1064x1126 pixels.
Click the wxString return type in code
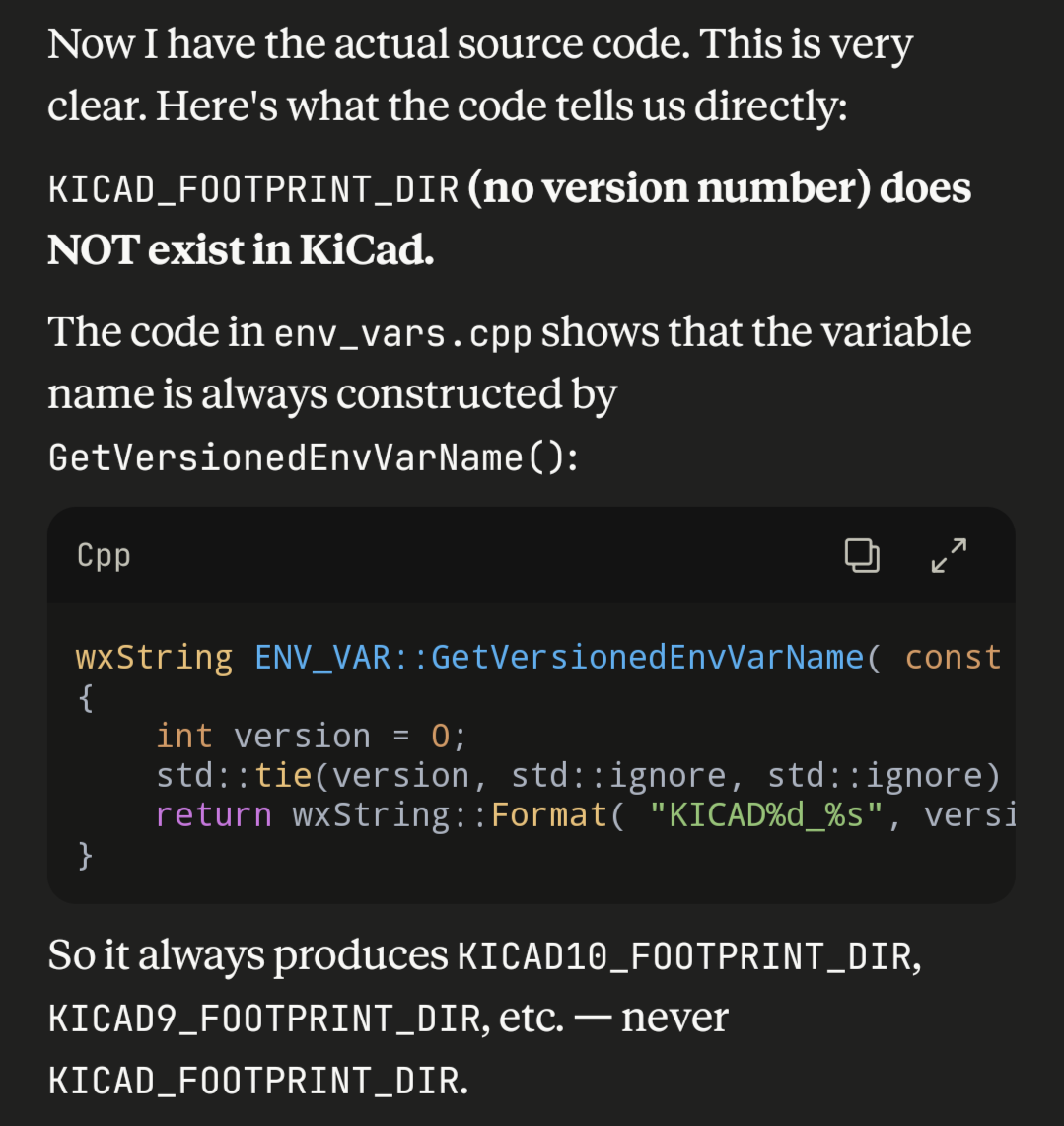point(155,658)
